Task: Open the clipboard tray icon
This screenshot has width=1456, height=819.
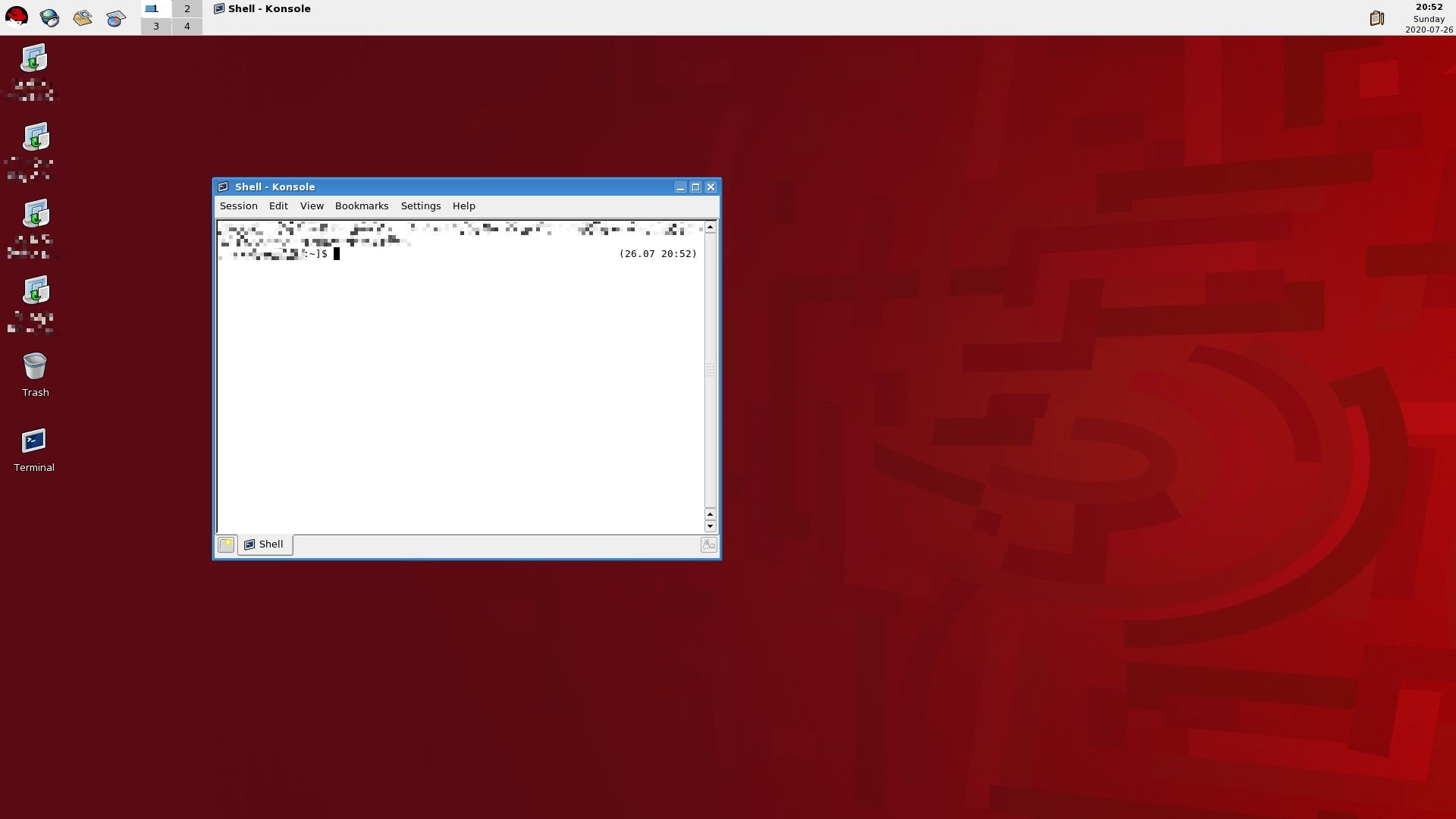Action: 1376,18
